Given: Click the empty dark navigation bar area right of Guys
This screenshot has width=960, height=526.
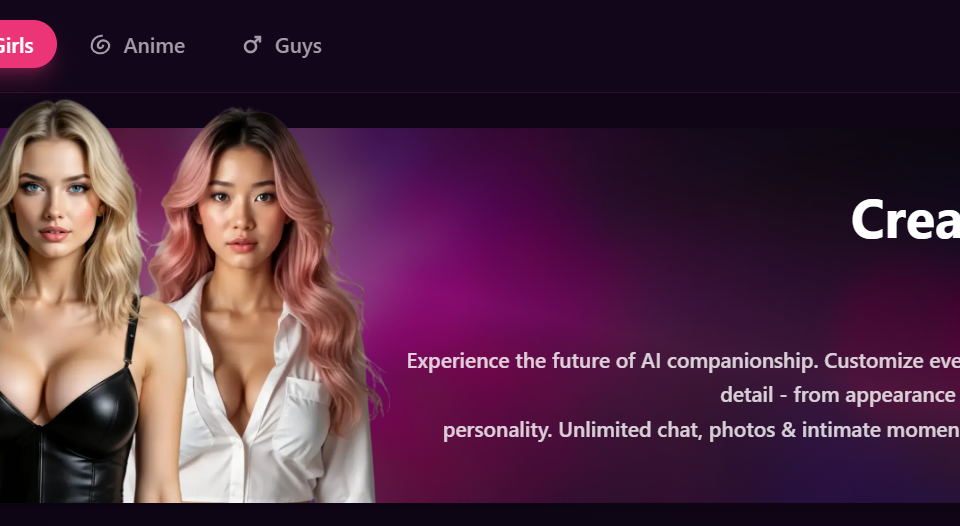Looking at the screenshot, I should pos(637,46).
